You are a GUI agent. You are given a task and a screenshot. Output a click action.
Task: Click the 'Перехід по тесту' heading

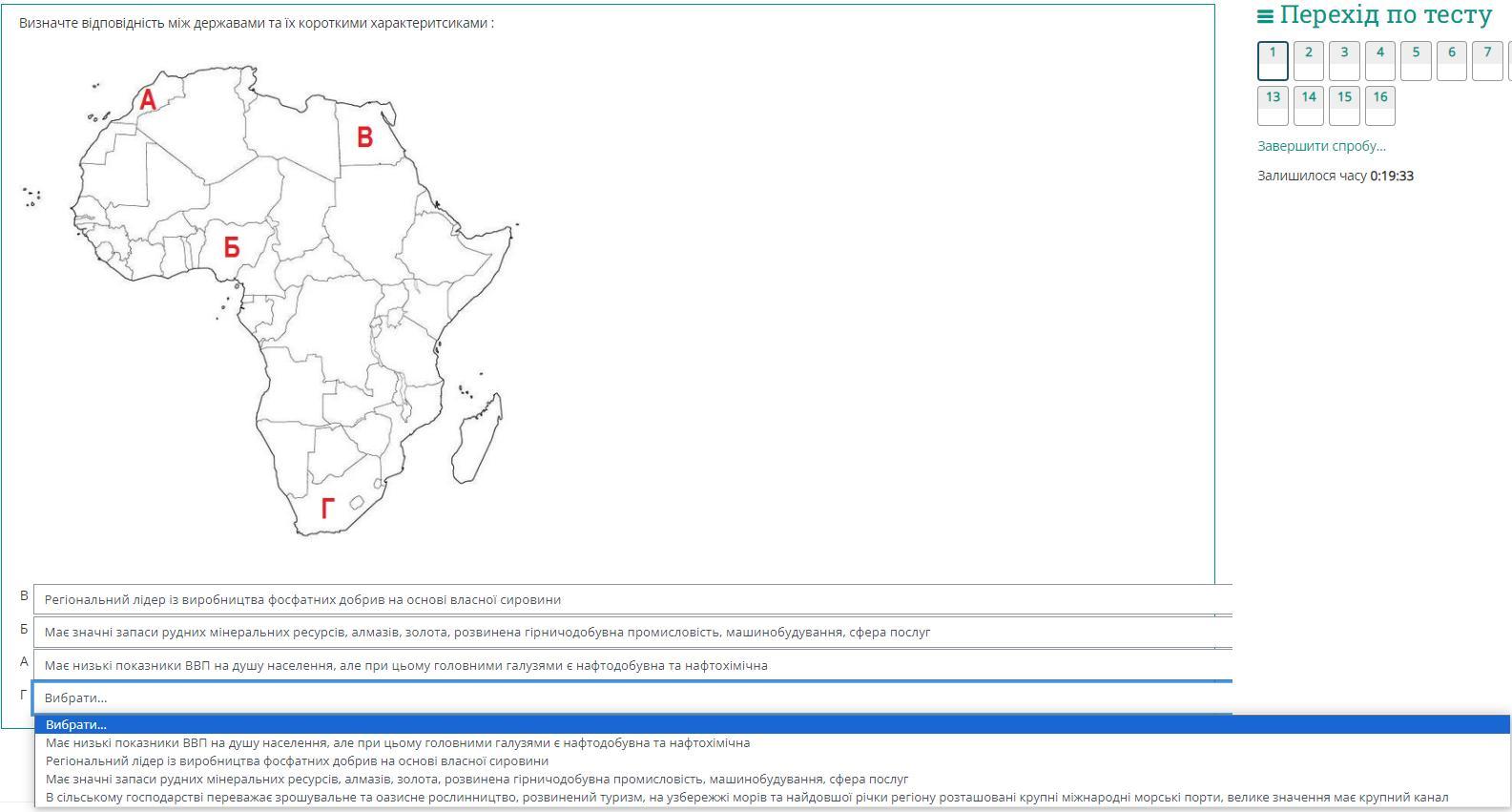click(x=1385, y=15)
